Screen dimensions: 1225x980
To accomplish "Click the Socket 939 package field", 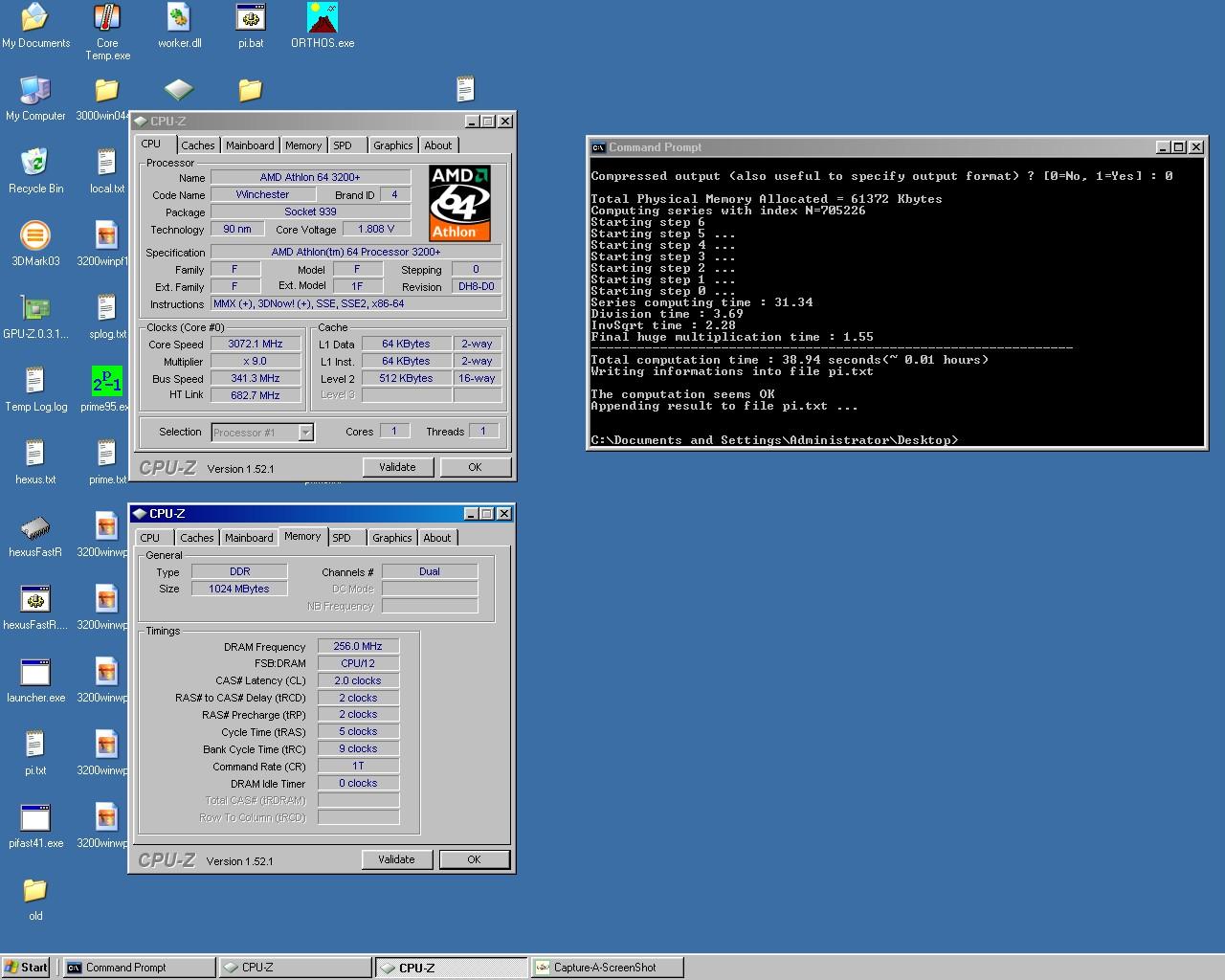I will 310,212.
